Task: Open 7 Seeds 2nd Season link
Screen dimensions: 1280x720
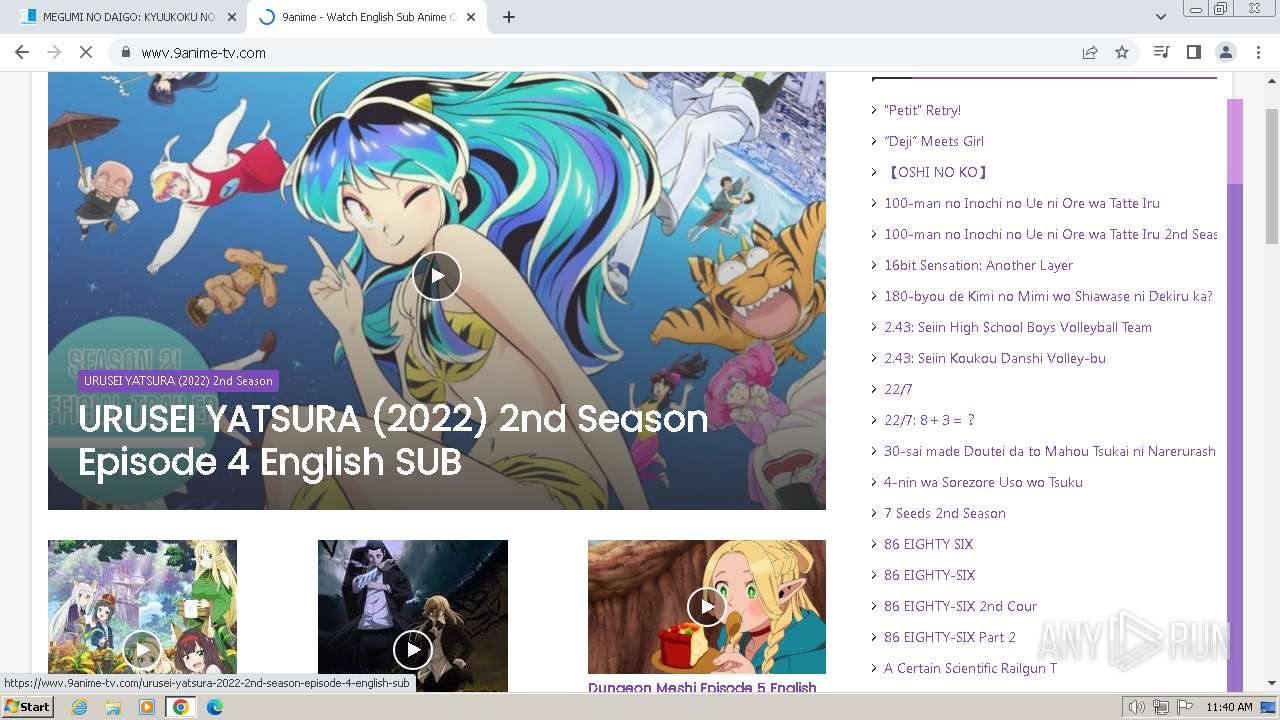Action: pyautogui.click(x=945, y=513)
